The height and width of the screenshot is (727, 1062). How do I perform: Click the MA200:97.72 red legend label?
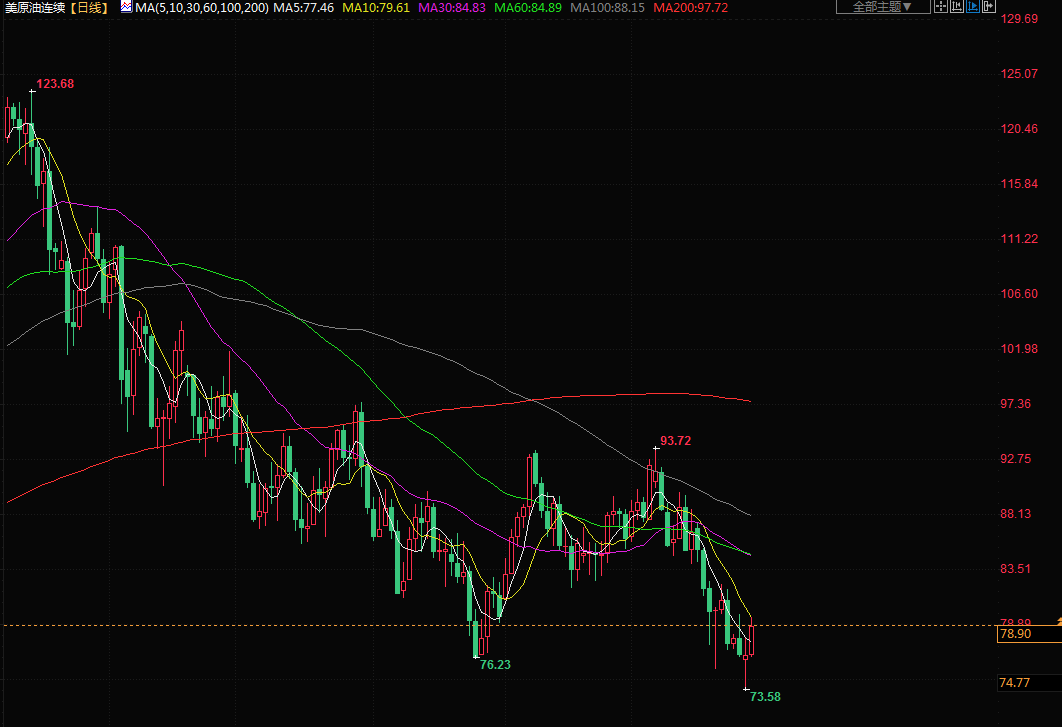click(690, 7)
